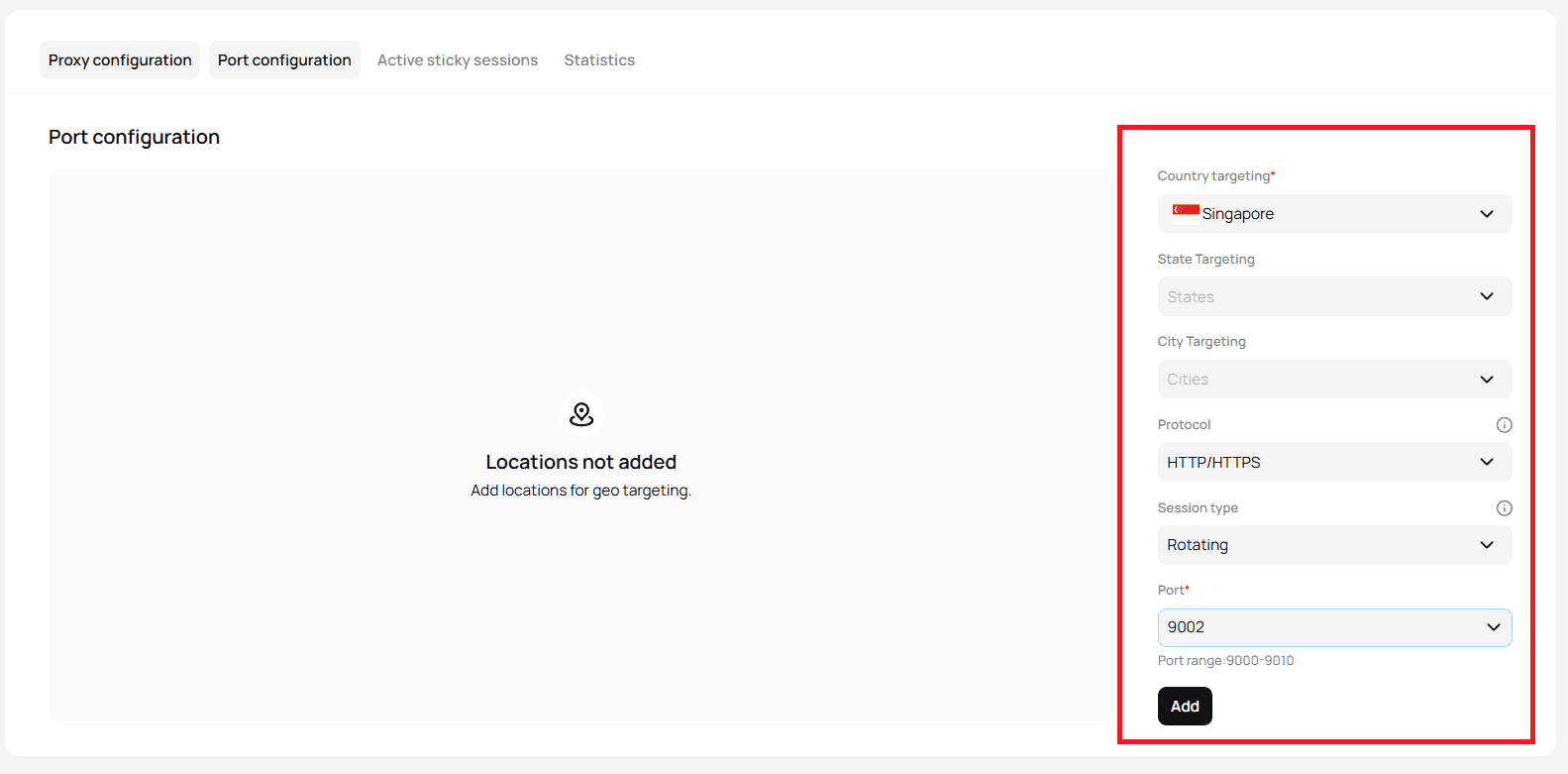Click the Session type chevron arrow

tap(1487, 545)
